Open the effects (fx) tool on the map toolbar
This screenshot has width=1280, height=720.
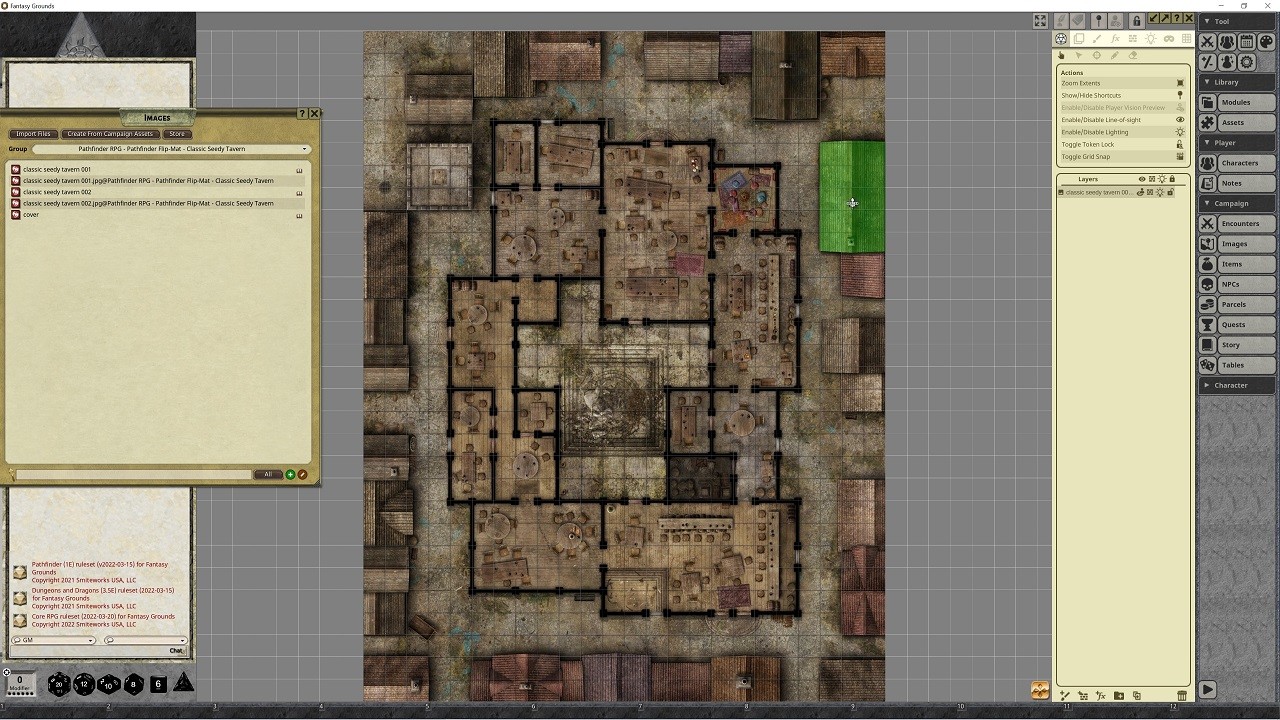pos(1114,39)
